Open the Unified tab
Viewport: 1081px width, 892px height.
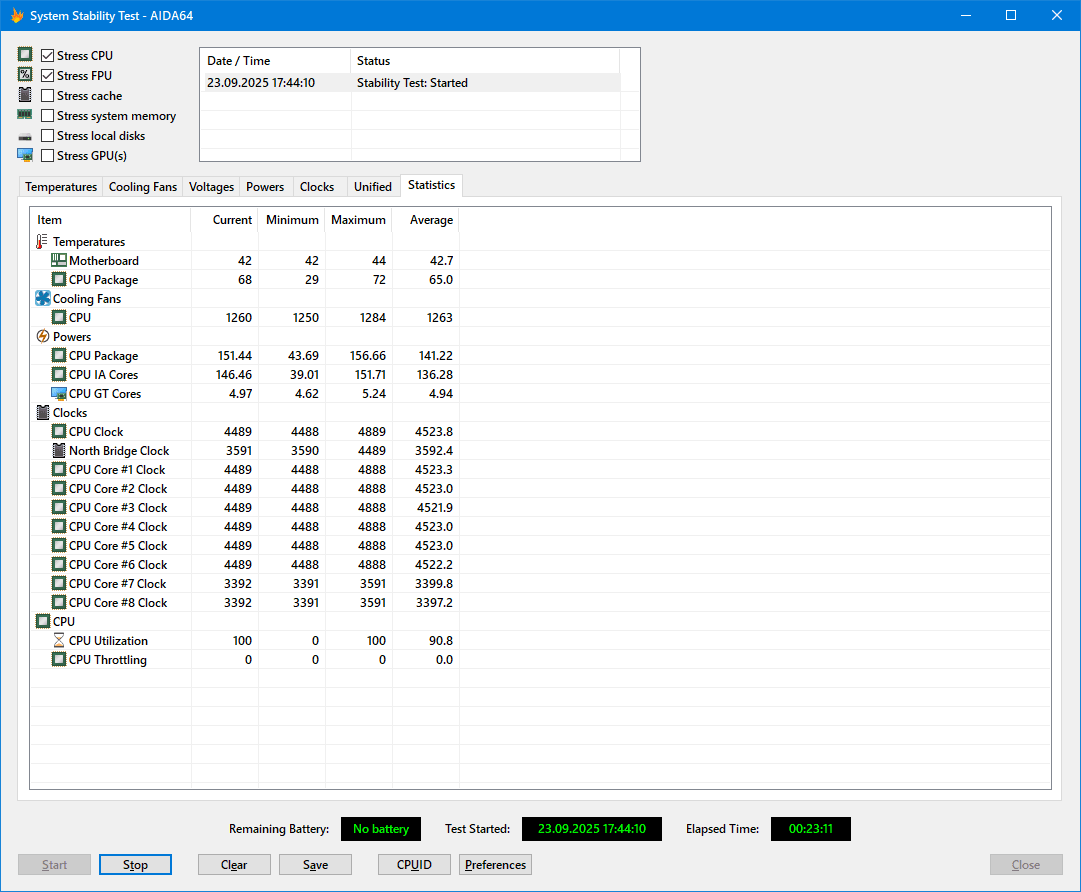373,187
